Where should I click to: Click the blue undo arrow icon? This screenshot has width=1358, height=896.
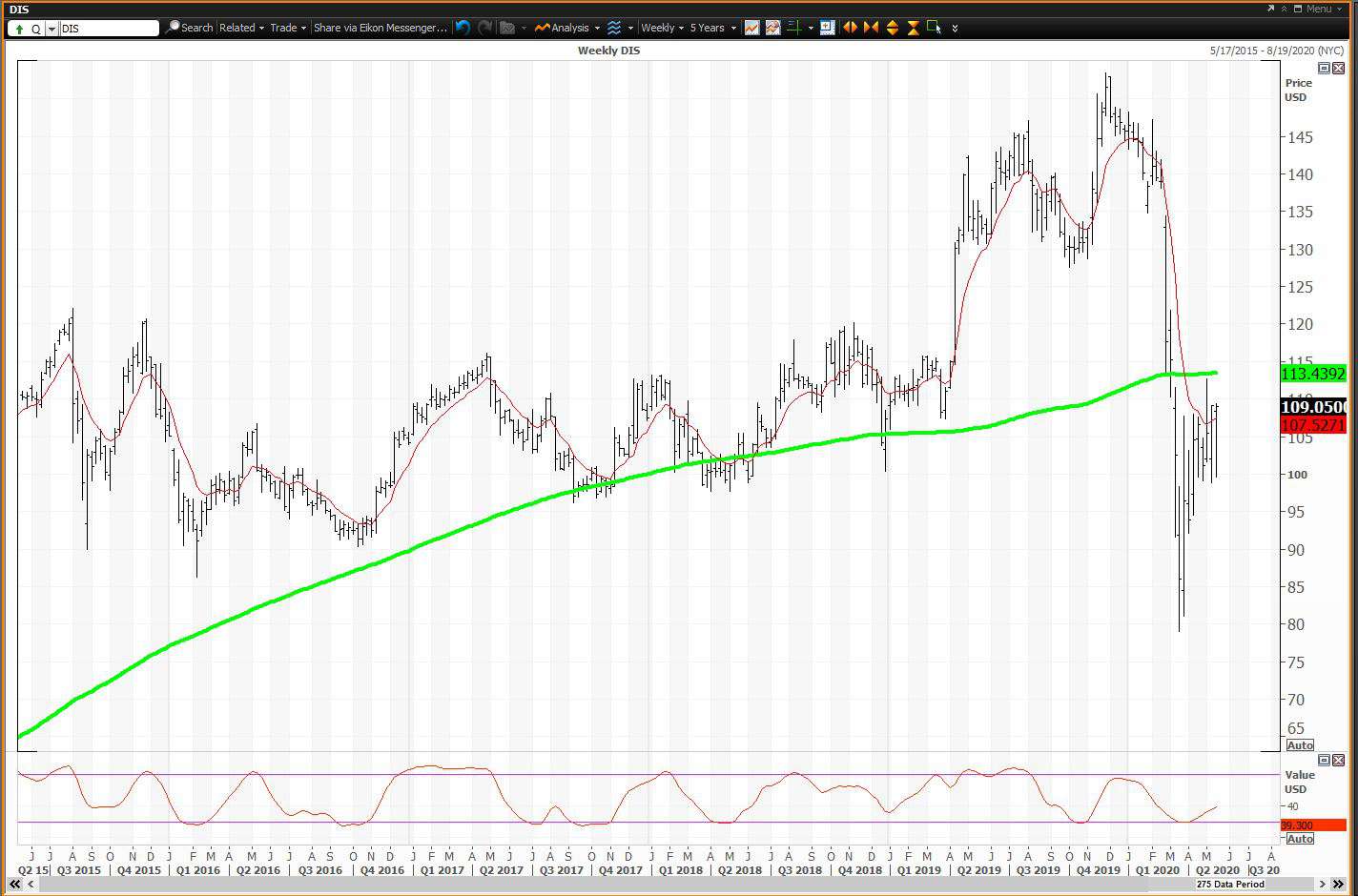coord(463,28)
